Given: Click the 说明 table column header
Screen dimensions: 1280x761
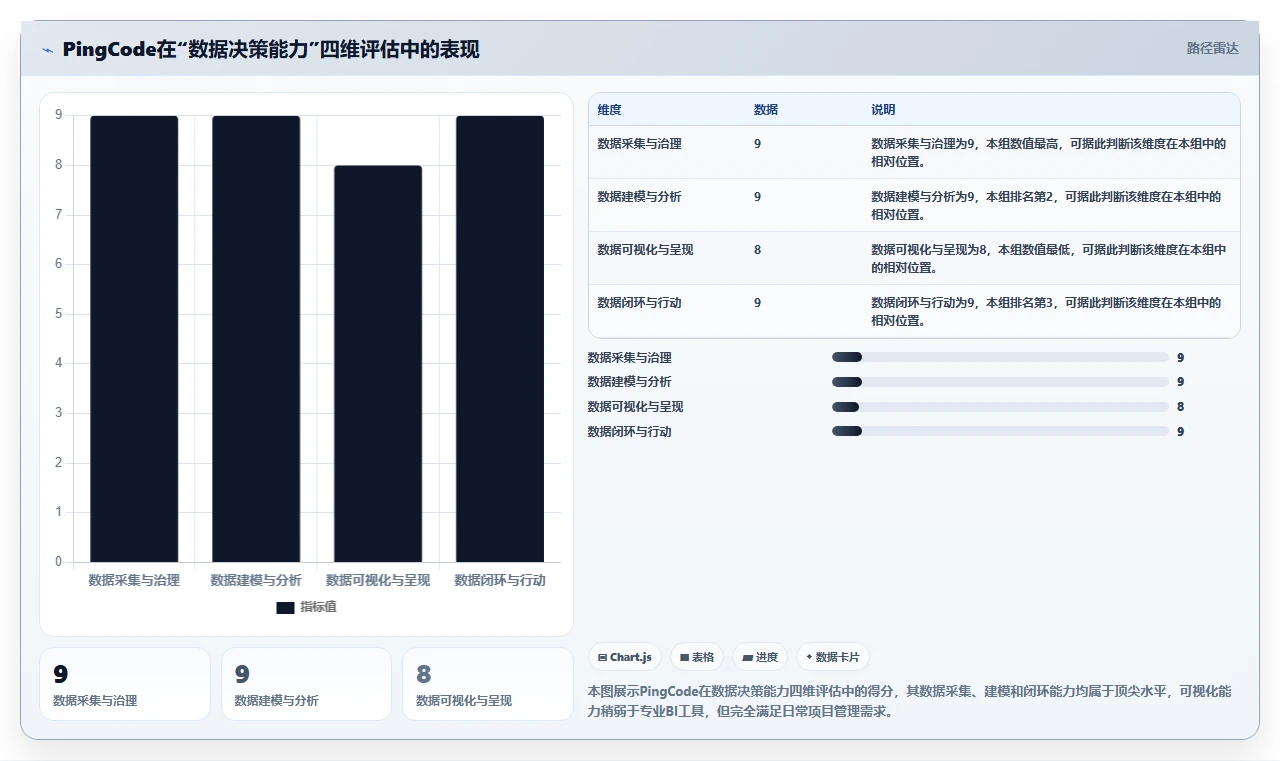Looking at the screenshot, I should [x=883, y=110].
